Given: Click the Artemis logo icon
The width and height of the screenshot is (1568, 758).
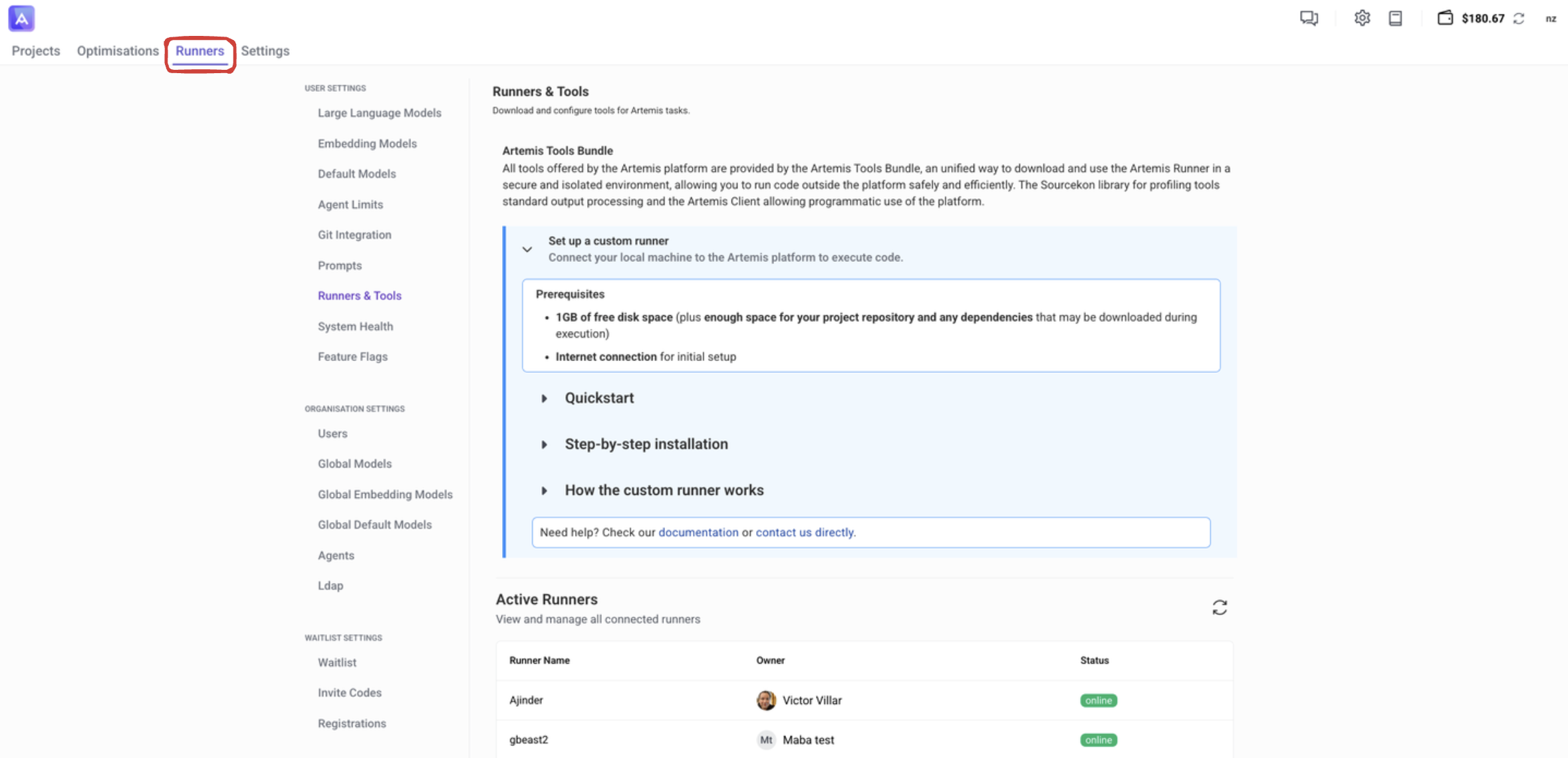Looking at the screenshot, I should click(x=21, y=18).
